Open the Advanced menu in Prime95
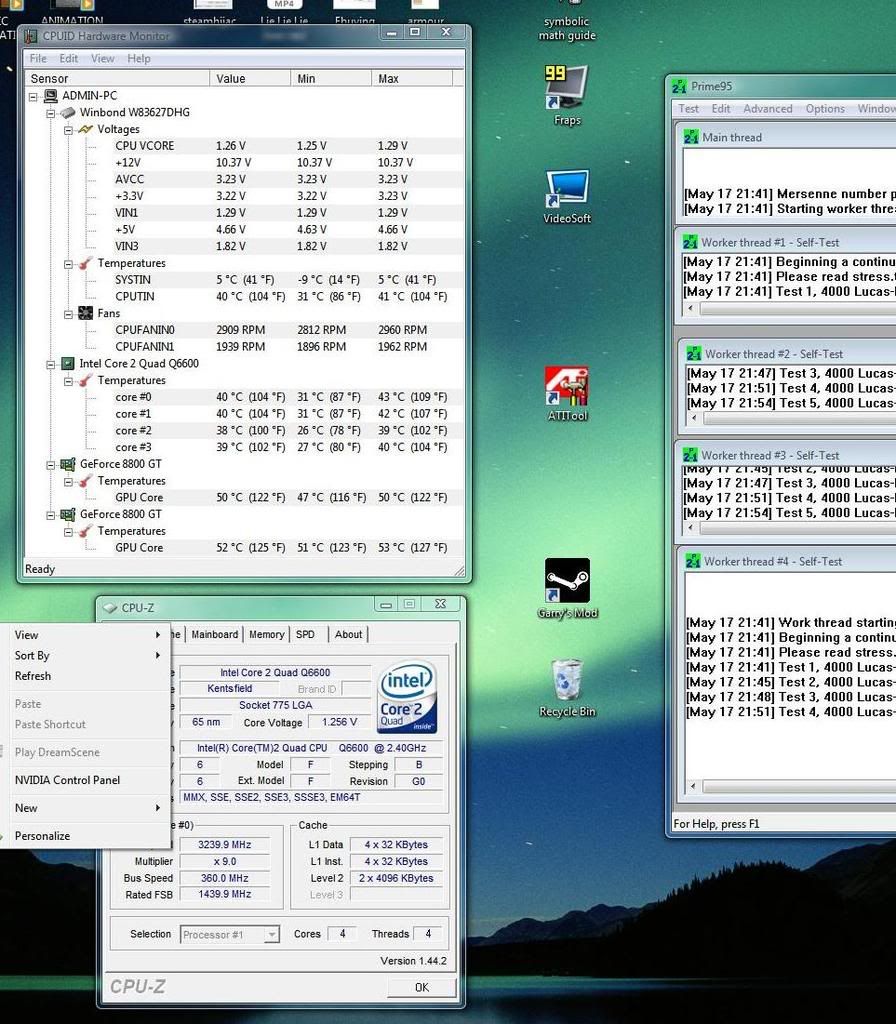The width and height of the screenshot is (896, 1024). [x=767, y=109]
